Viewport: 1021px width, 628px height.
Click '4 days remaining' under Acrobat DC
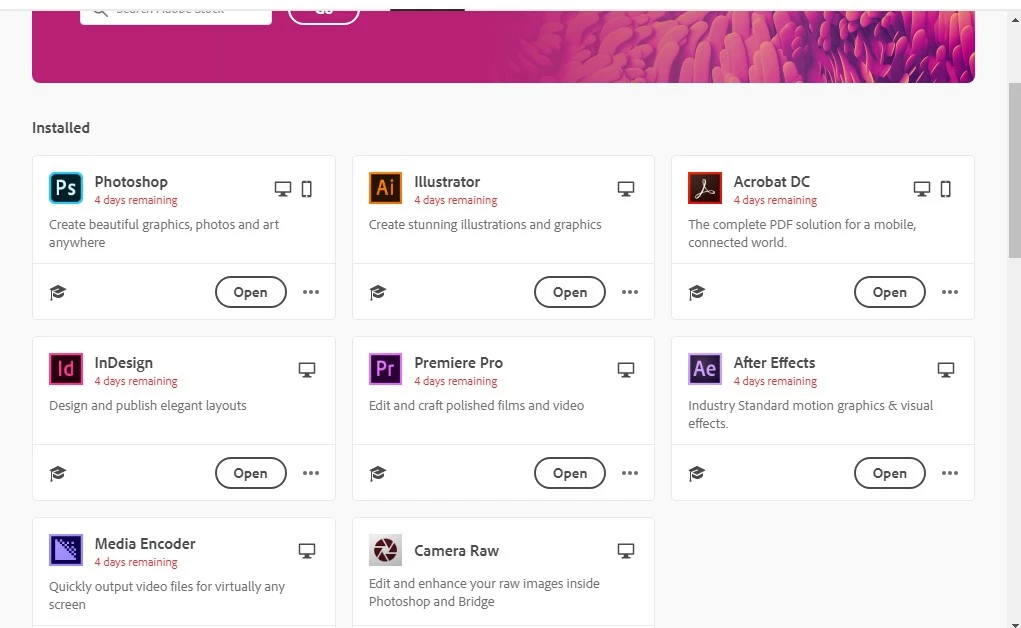point(775,200)
